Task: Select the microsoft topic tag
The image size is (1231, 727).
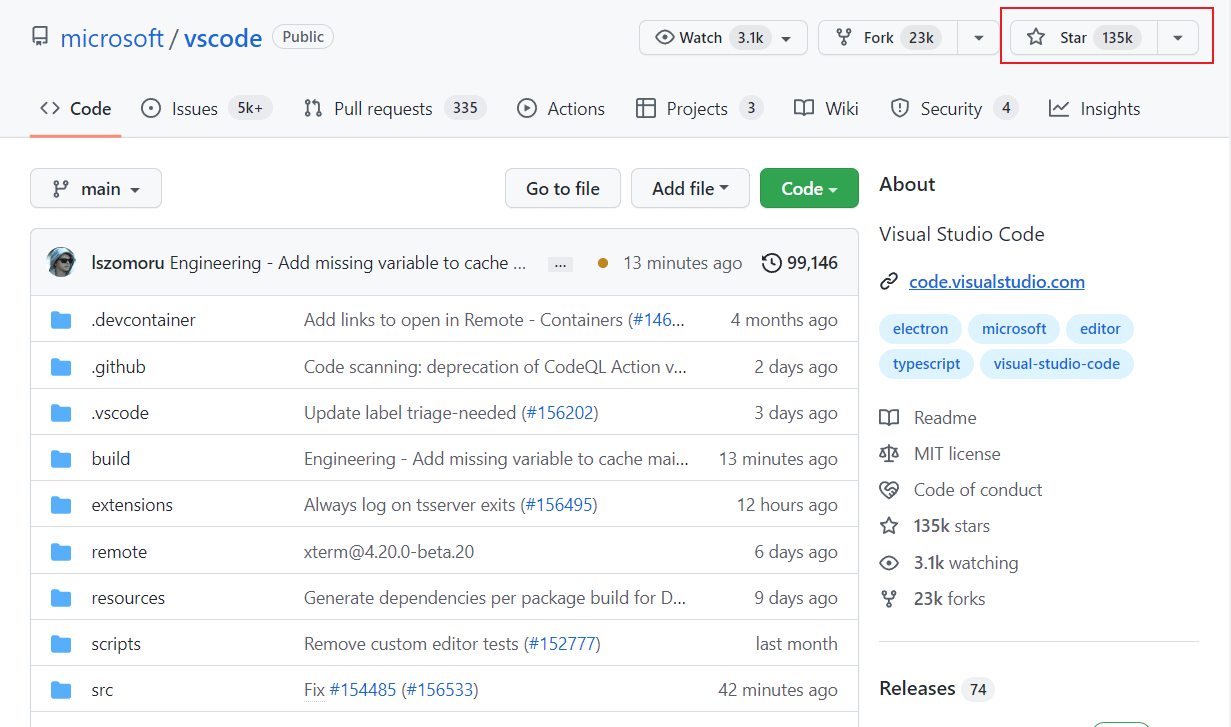Action: pyautogui.click(x=1014, y=329)
